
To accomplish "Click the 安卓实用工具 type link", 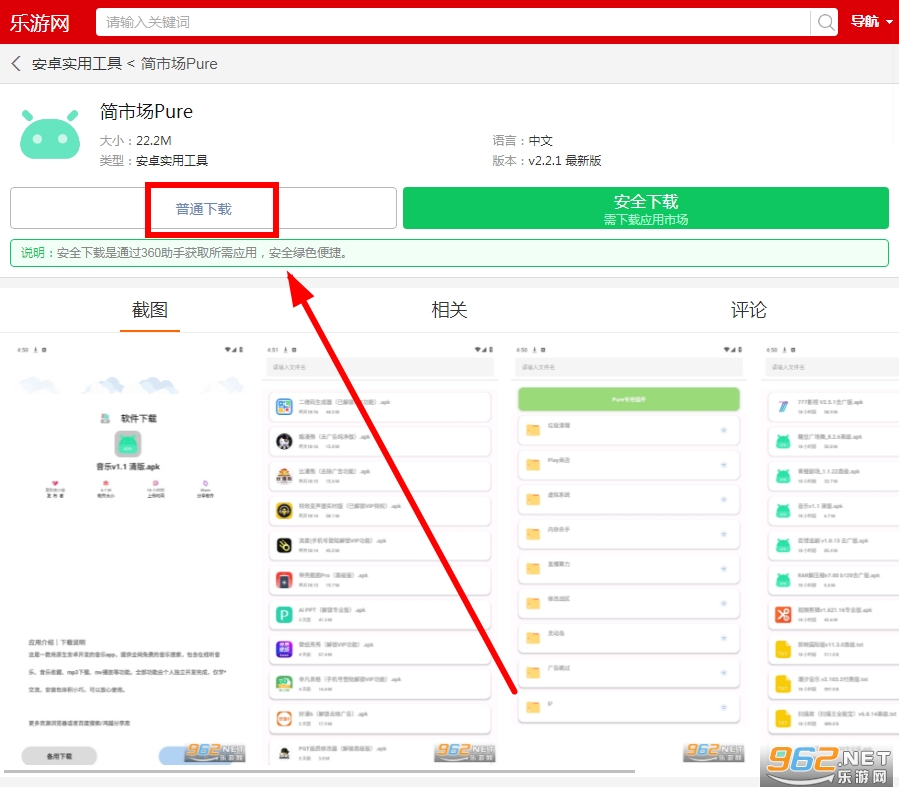I will (x=172, y=161).
